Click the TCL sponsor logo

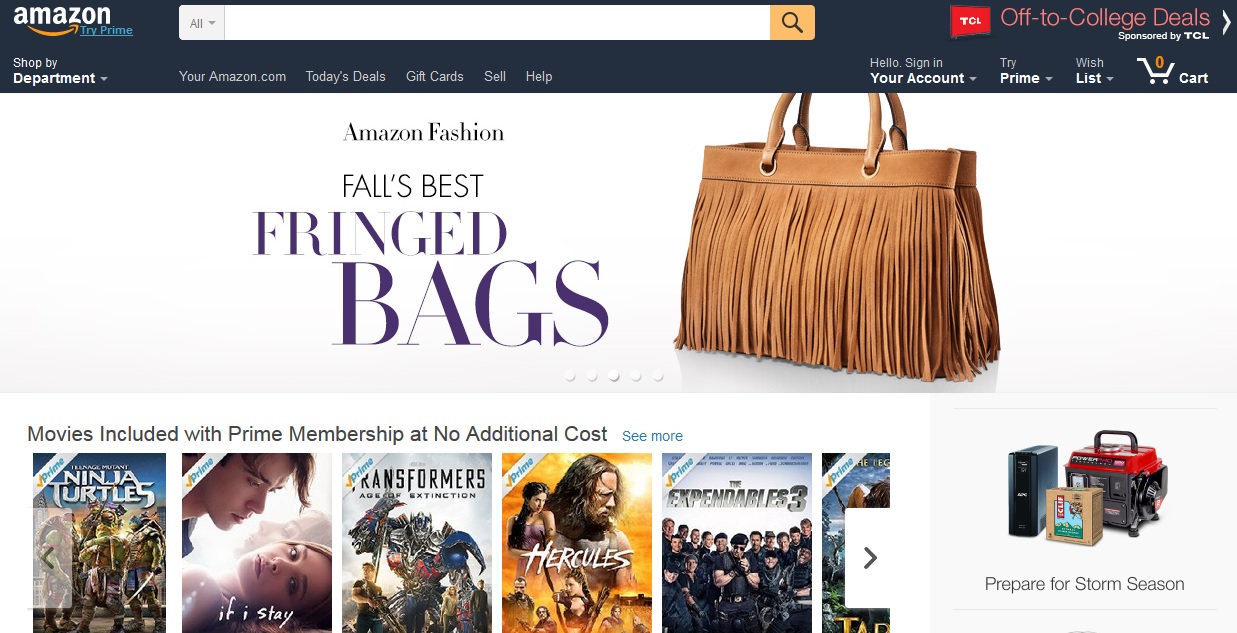point(968,21)
